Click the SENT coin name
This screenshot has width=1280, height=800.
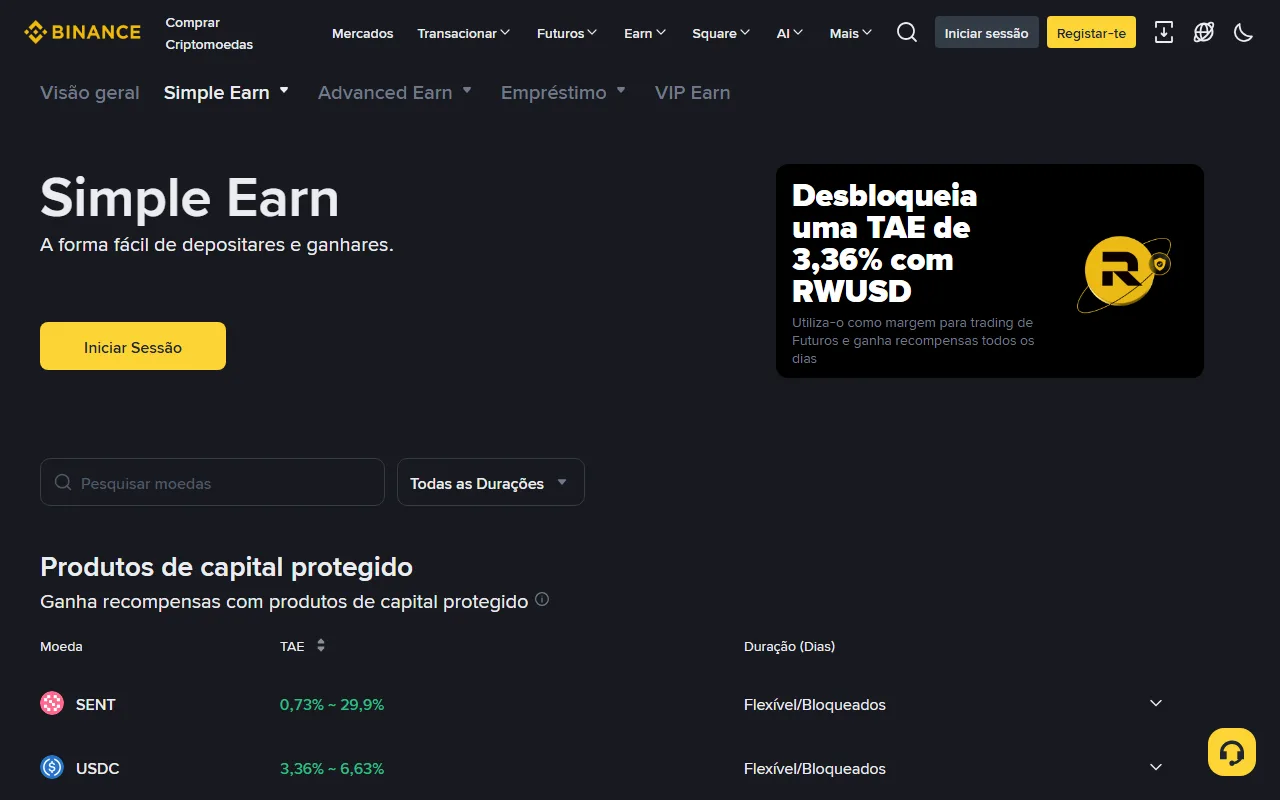96,704
